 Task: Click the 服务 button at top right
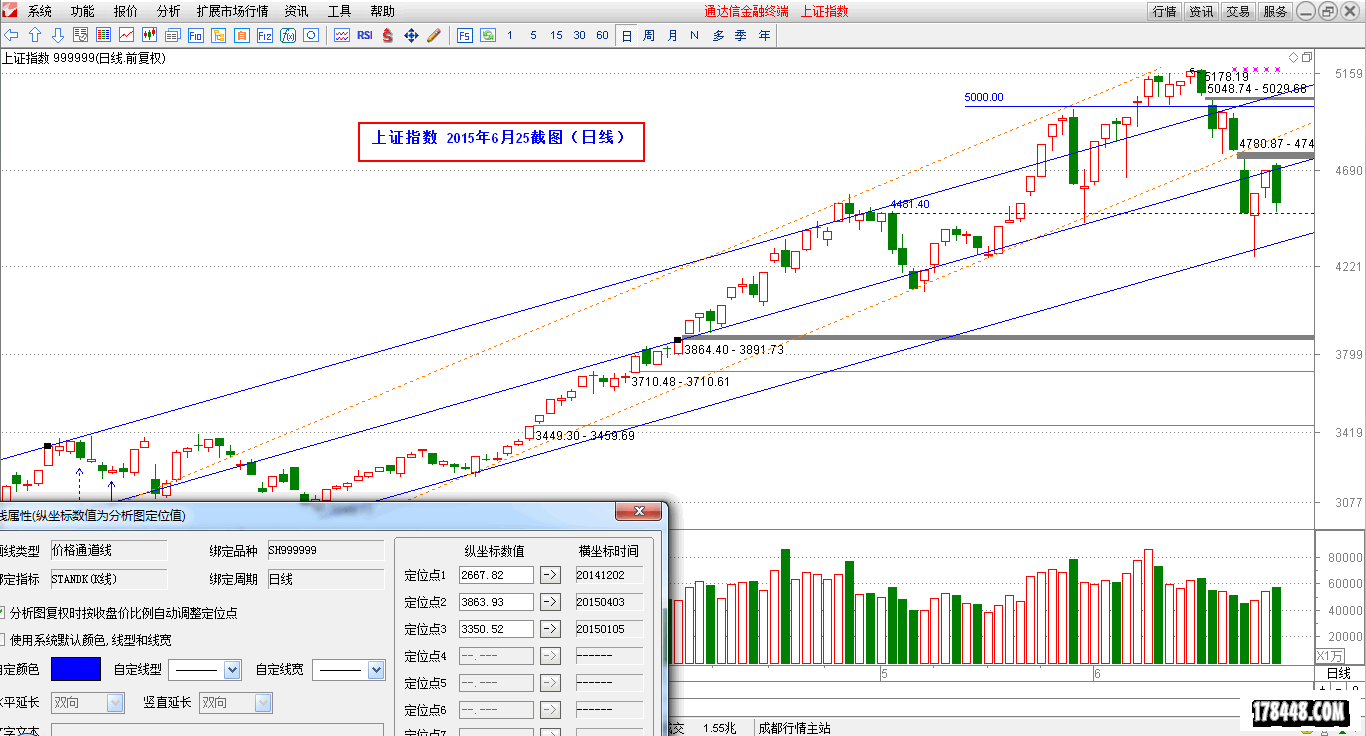1275,12
